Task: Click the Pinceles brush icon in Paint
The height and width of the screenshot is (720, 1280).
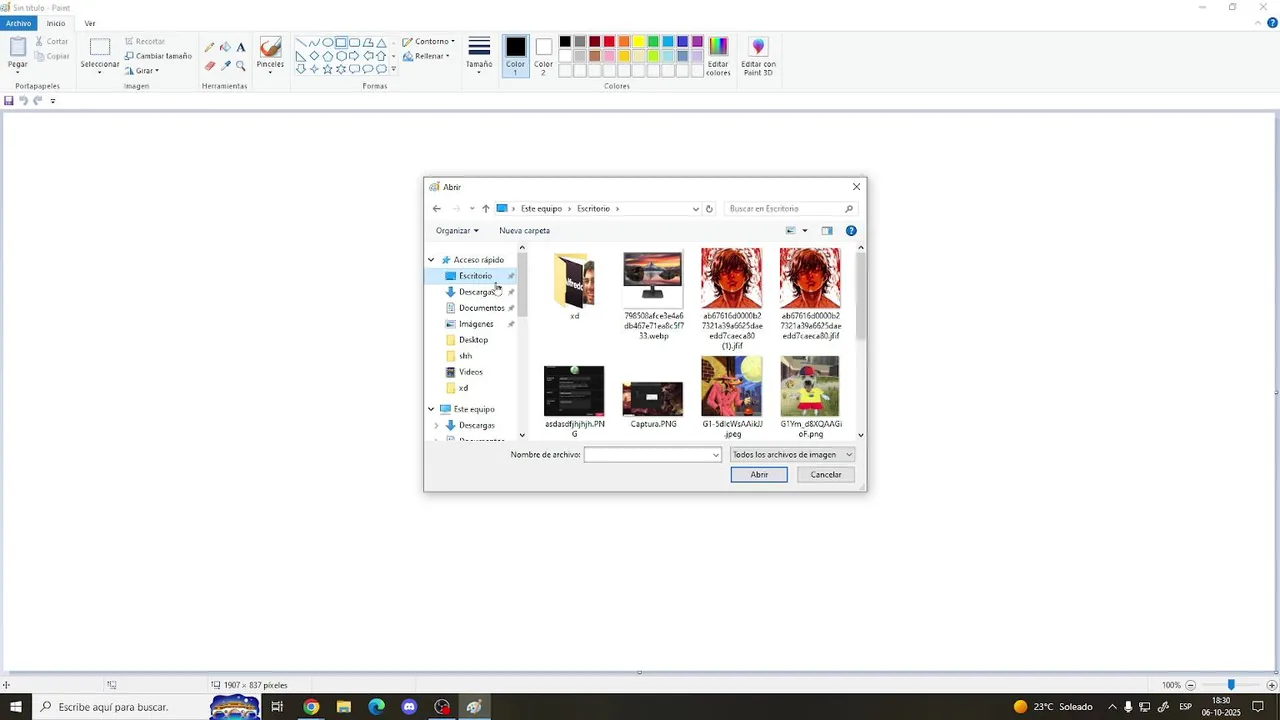Action: coord(270,48)
